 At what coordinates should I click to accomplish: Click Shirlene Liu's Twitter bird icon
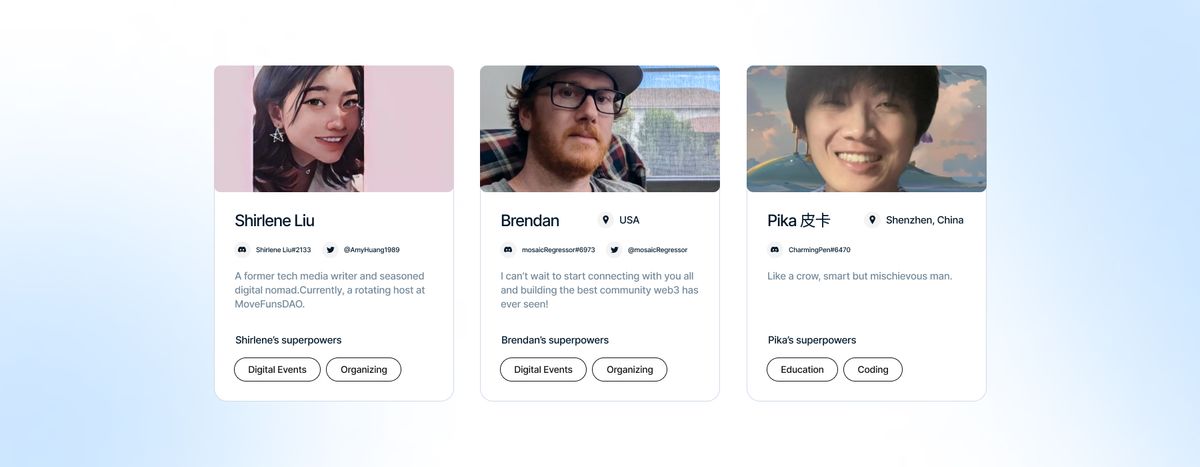coord(330,250)
